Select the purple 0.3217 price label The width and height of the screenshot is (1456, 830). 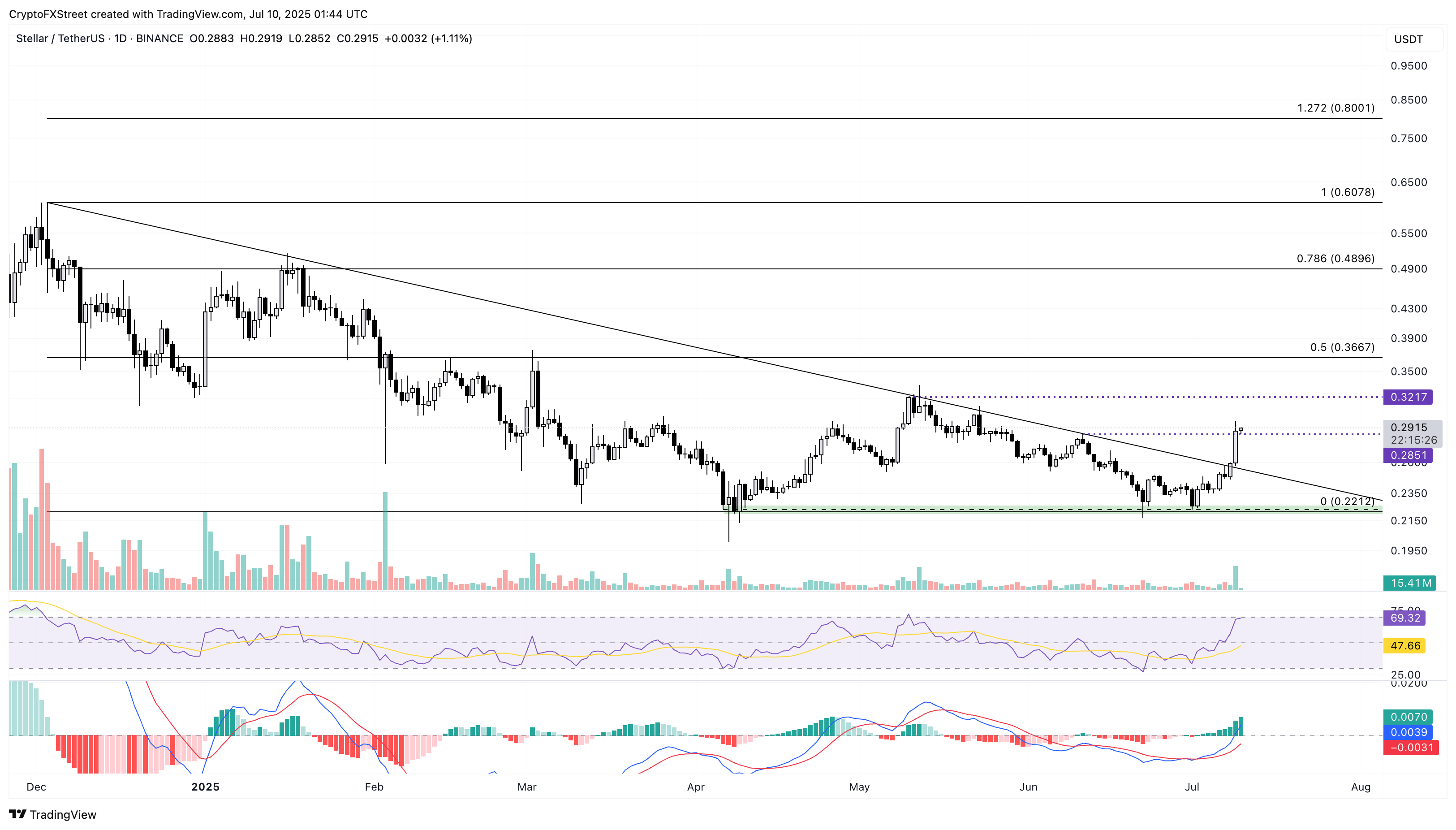point(1408,397)
